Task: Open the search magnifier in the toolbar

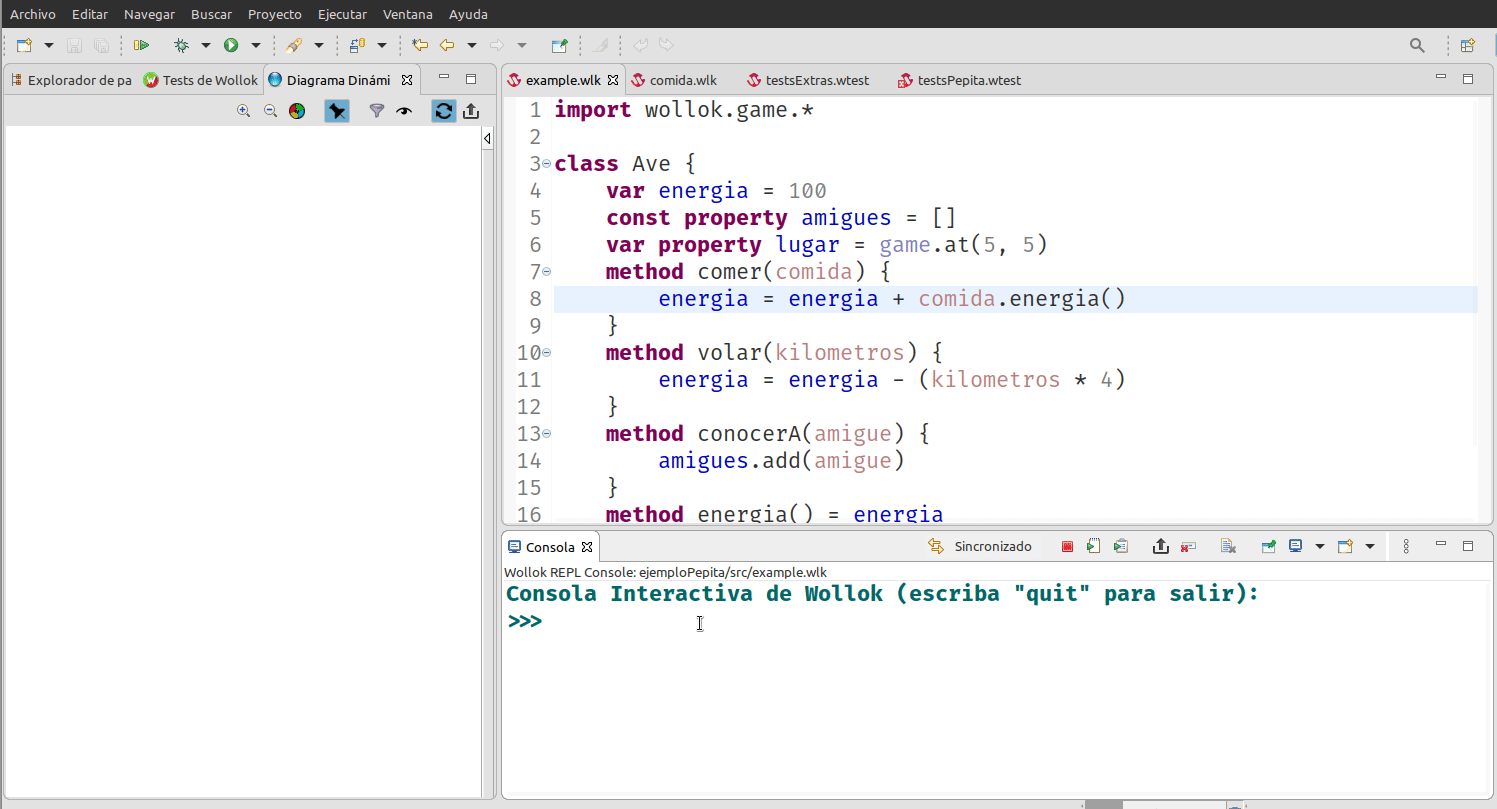Action: [x=1417, y=45]
